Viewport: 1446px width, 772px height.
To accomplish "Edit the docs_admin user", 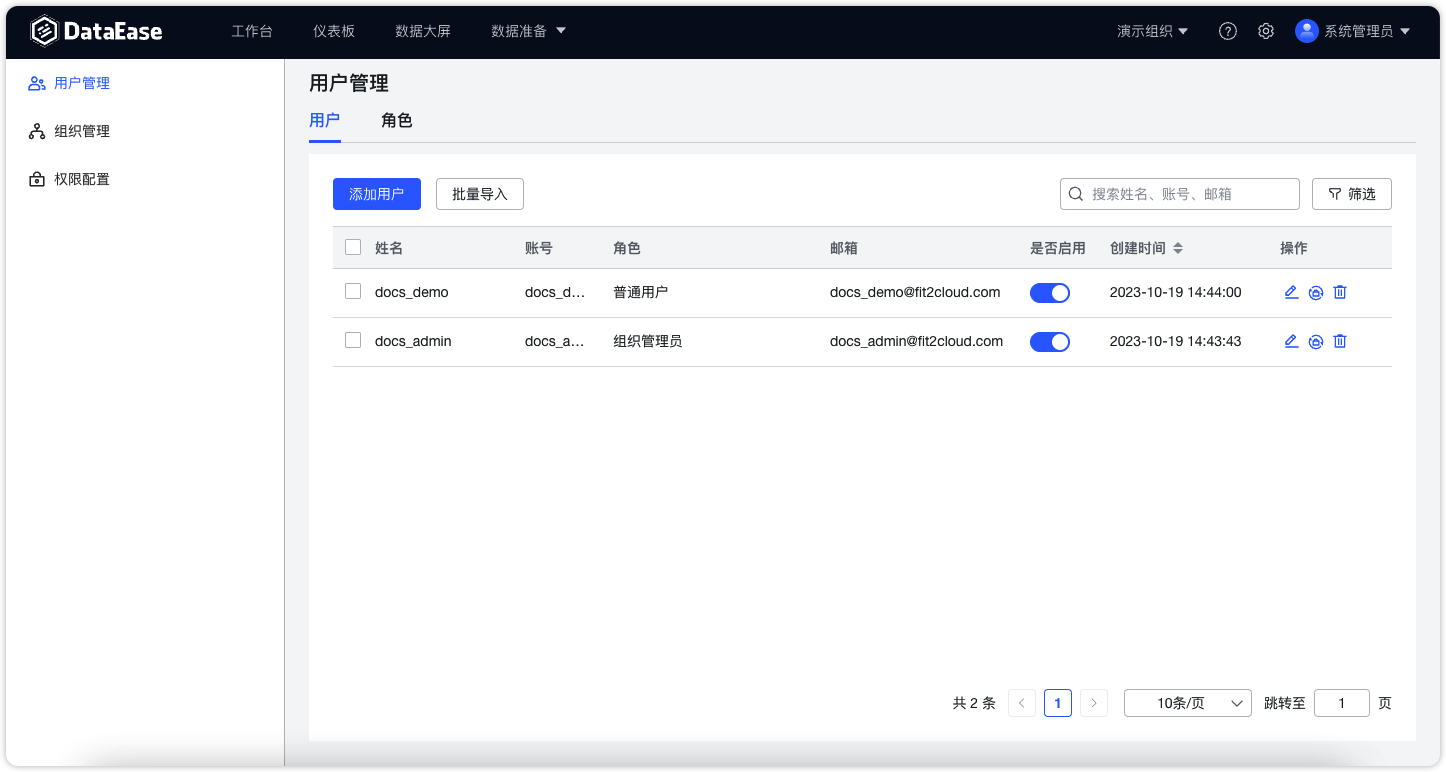I will [x=1291, y=341].
